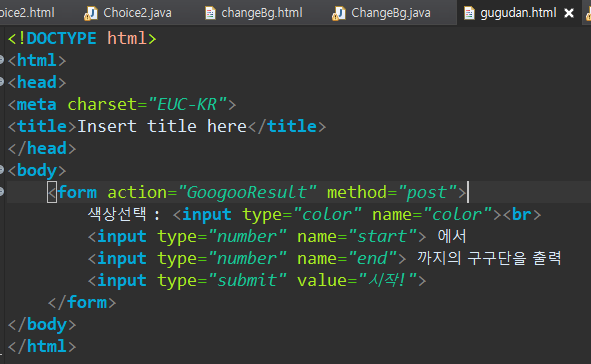Image resolution: width=591 pixels, height=364 pixels.
Task: Click the value attribute name of the submit input
Action: pyautogui.click(x=322, y=280)
